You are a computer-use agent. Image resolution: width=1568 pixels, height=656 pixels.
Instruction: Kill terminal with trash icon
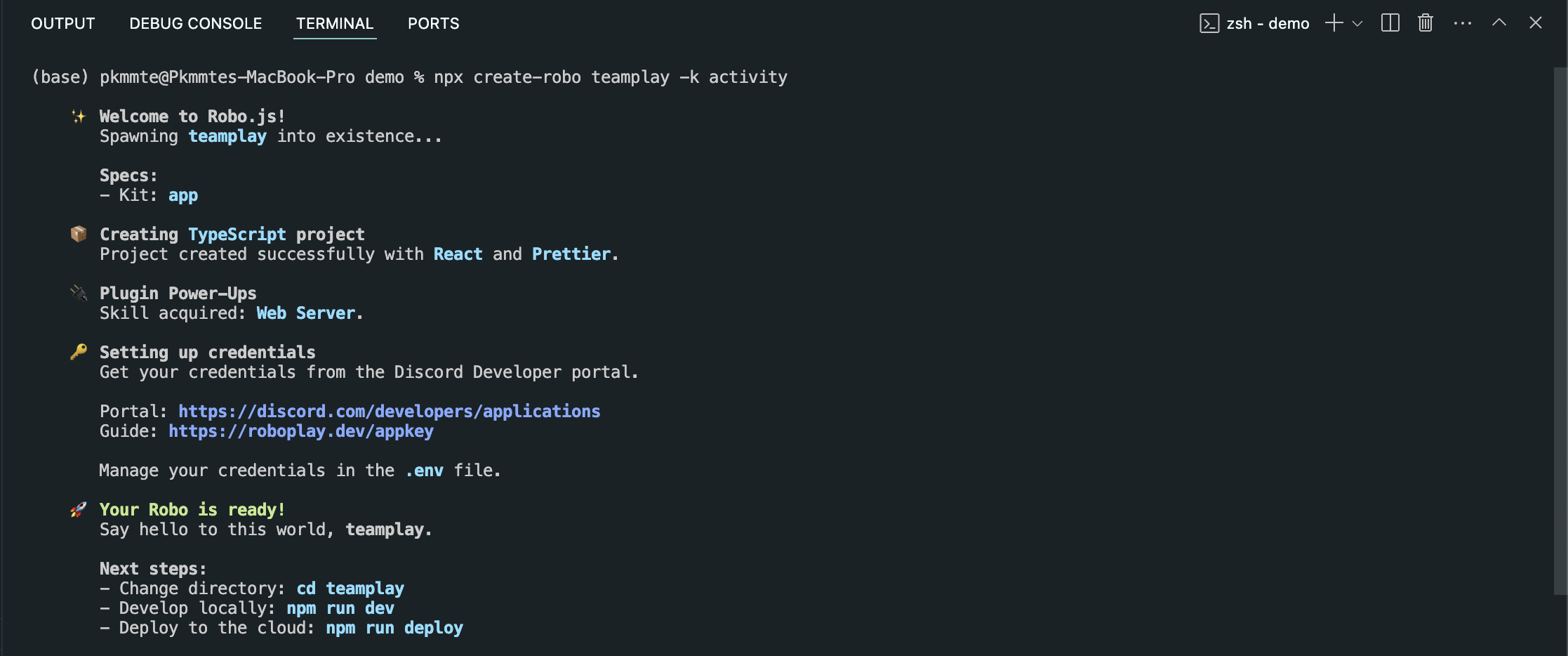click(1426, 22)
